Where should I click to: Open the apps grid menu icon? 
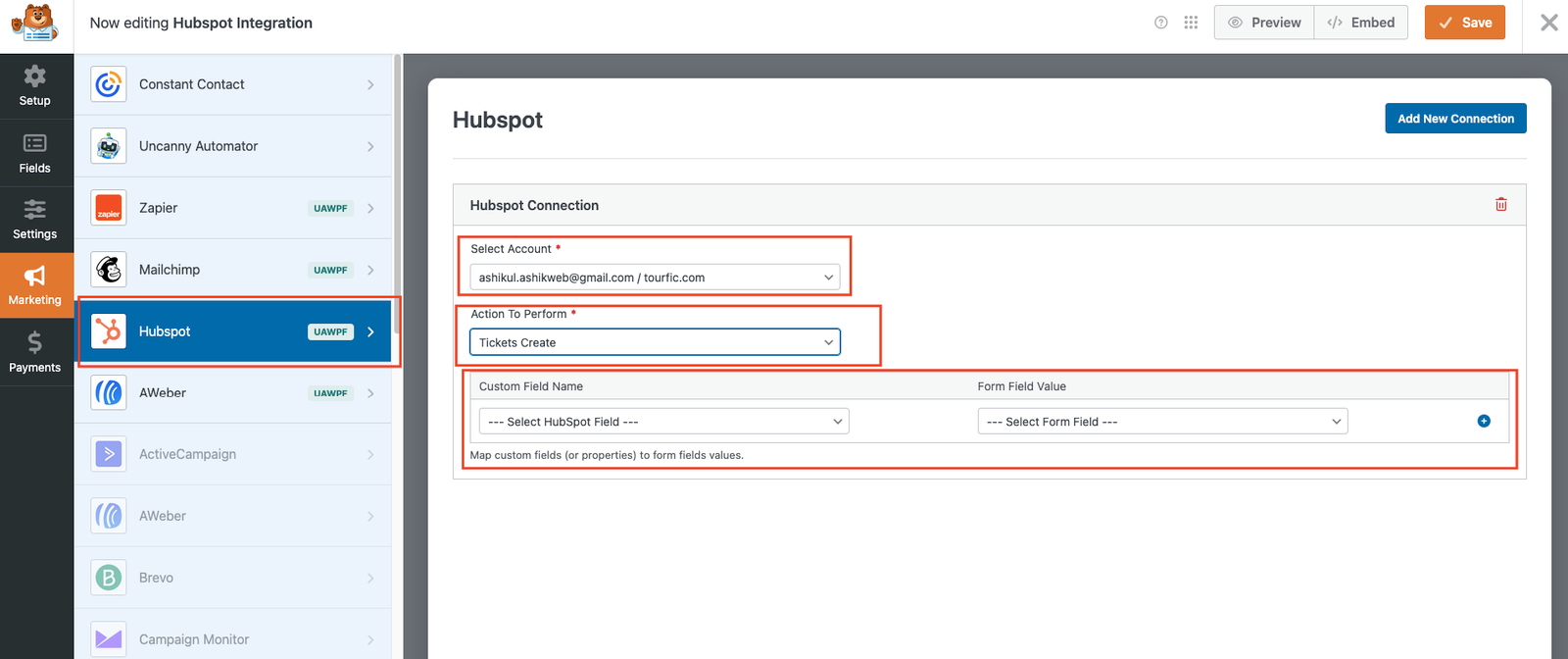coord(1191,23)
